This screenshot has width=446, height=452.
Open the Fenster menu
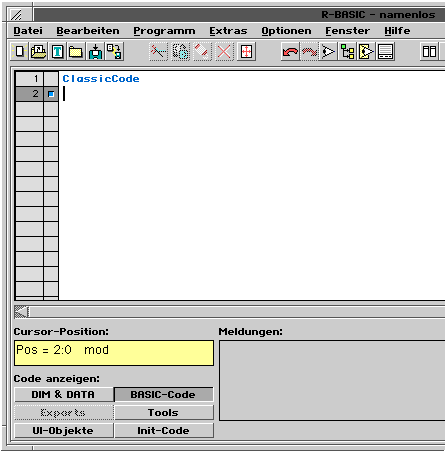tap(348, 31)
